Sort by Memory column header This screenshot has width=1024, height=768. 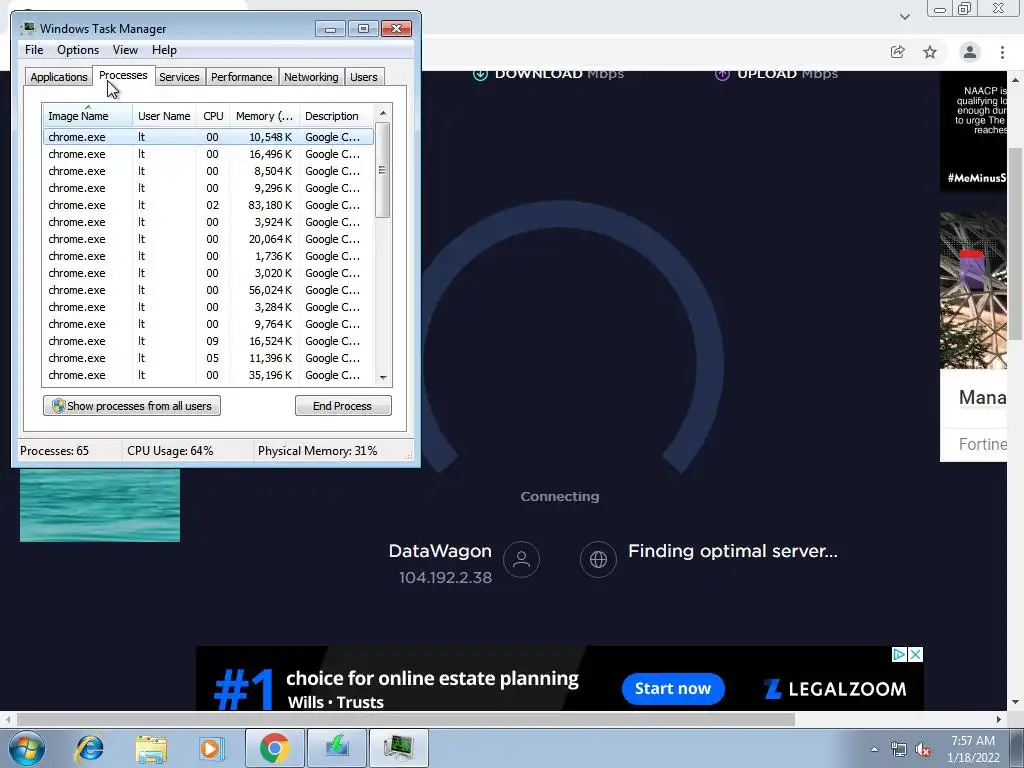pos(264,116)
